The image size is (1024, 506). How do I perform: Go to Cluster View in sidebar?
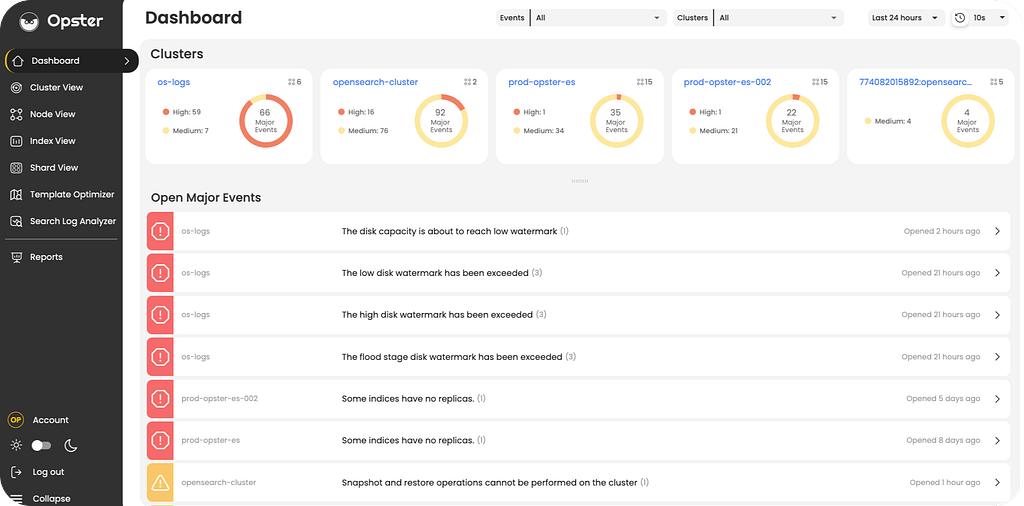tap(56, 87)
